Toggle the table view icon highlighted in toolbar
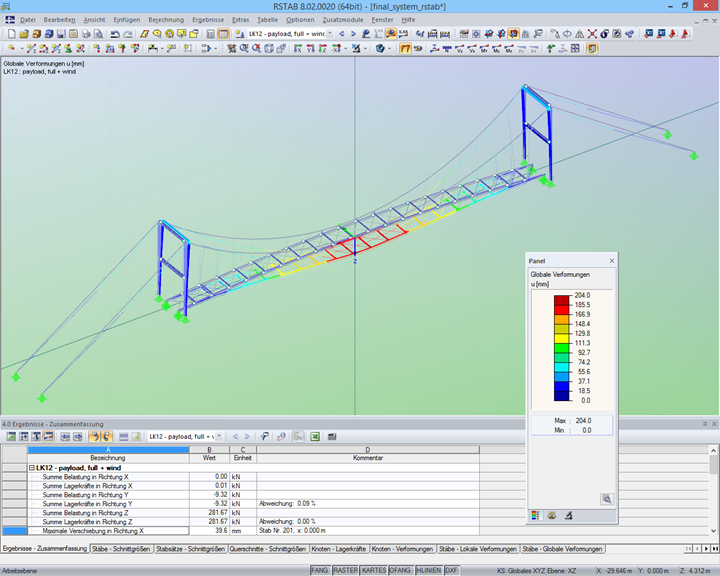The height and width of the screenshot is (576, 720). (x=223, y=34)
